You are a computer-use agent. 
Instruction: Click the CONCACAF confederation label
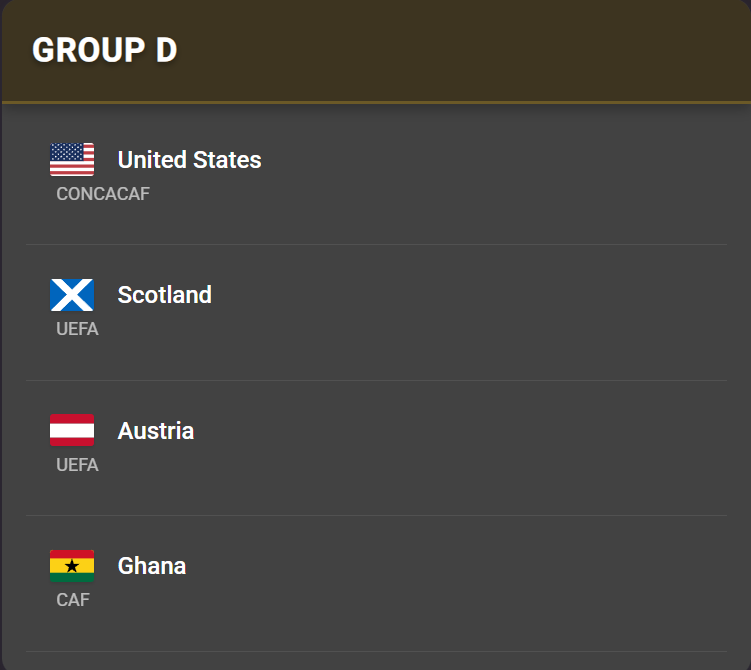[102, 194]
